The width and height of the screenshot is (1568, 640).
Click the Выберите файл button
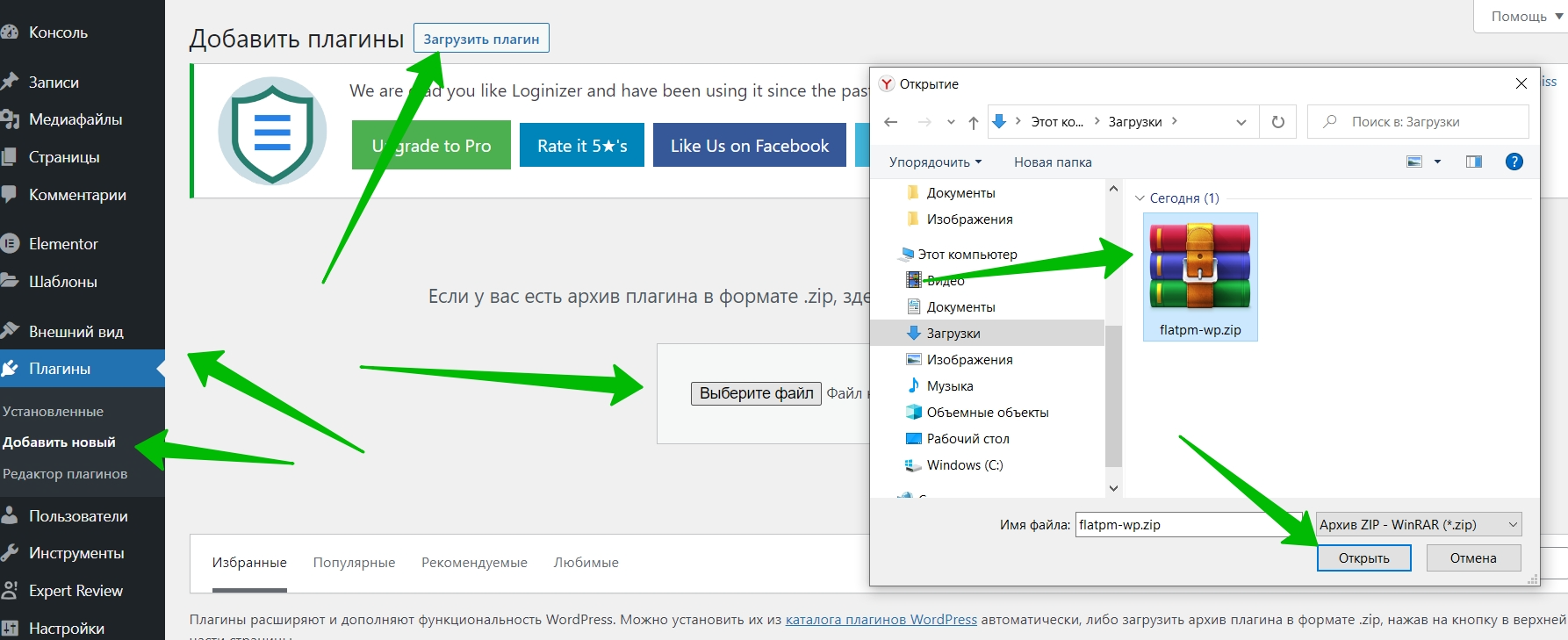pyautogui.click(x=756, y=393)
